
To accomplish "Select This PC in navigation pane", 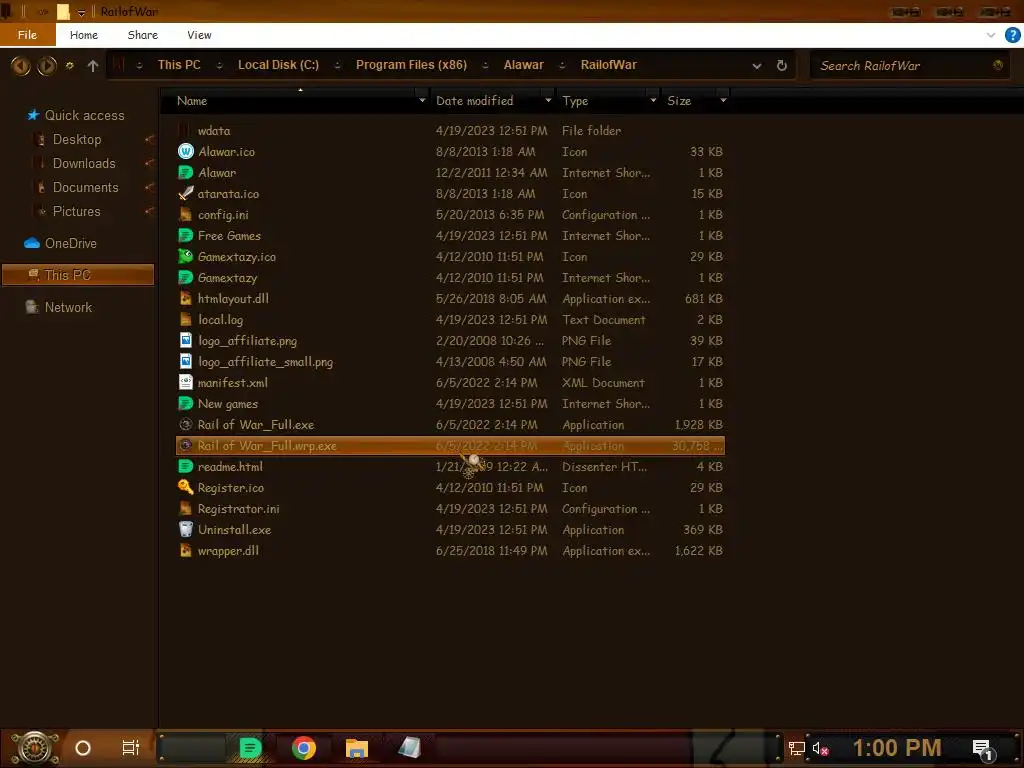I will (x=78, y=275).
